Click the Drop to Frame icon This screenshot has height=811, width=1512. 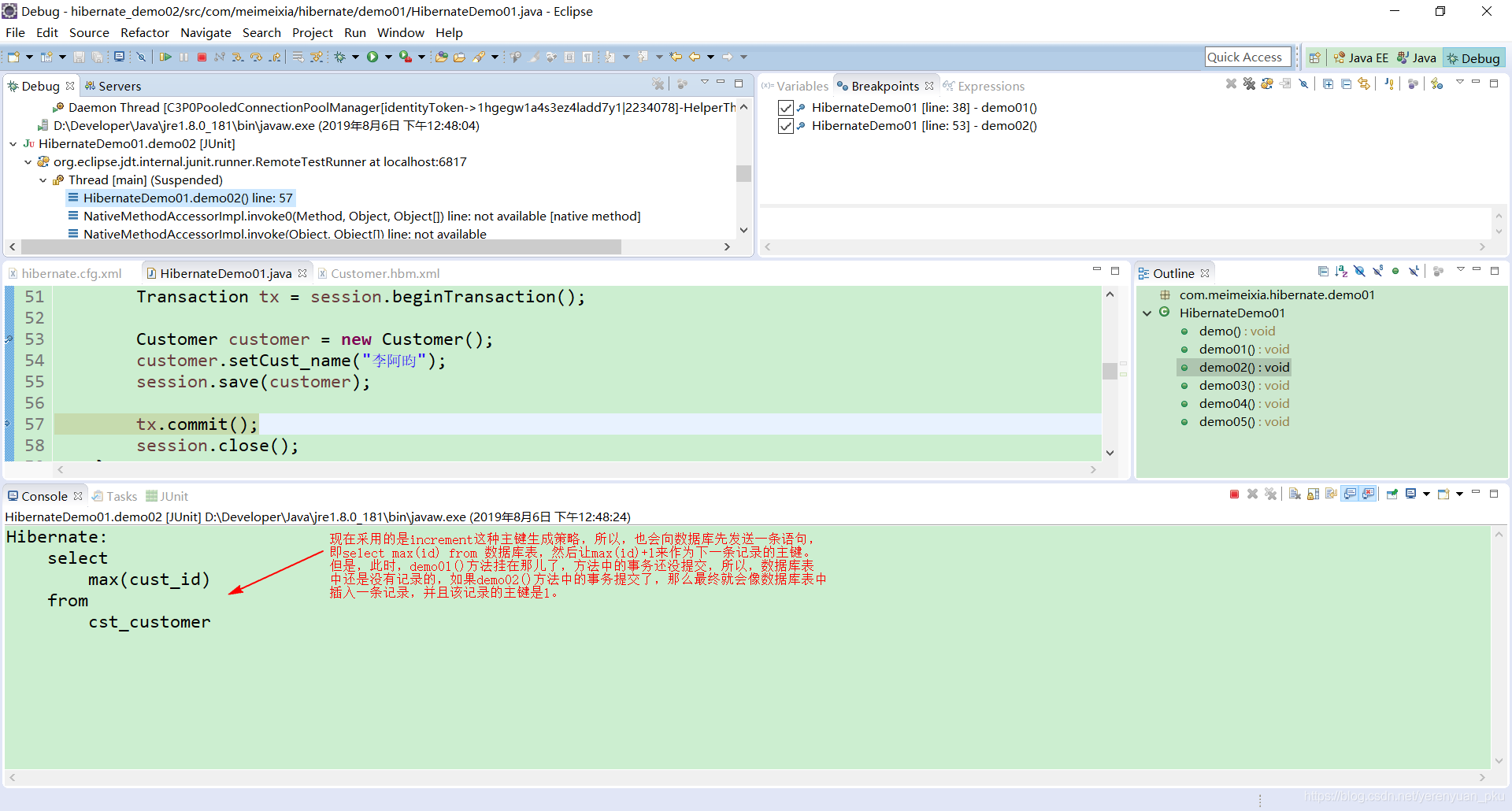click(x=298, y=57)
